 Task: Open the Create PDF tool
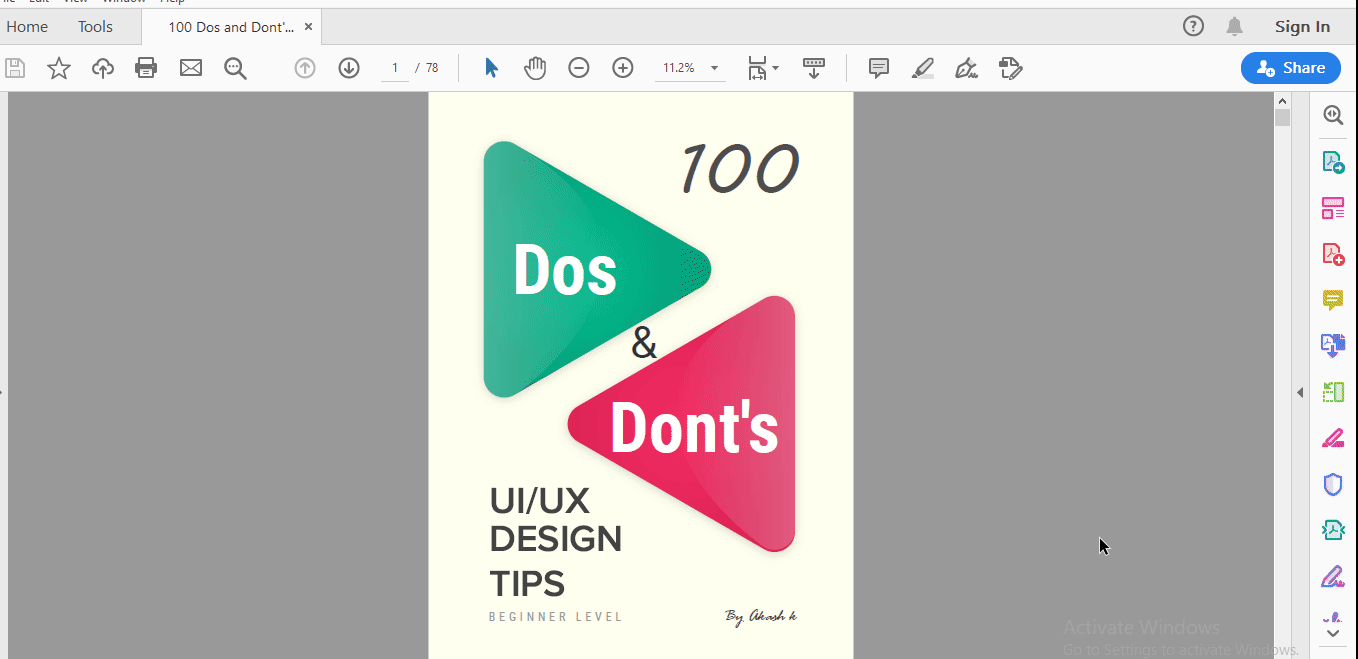(x=1333, y=254)
